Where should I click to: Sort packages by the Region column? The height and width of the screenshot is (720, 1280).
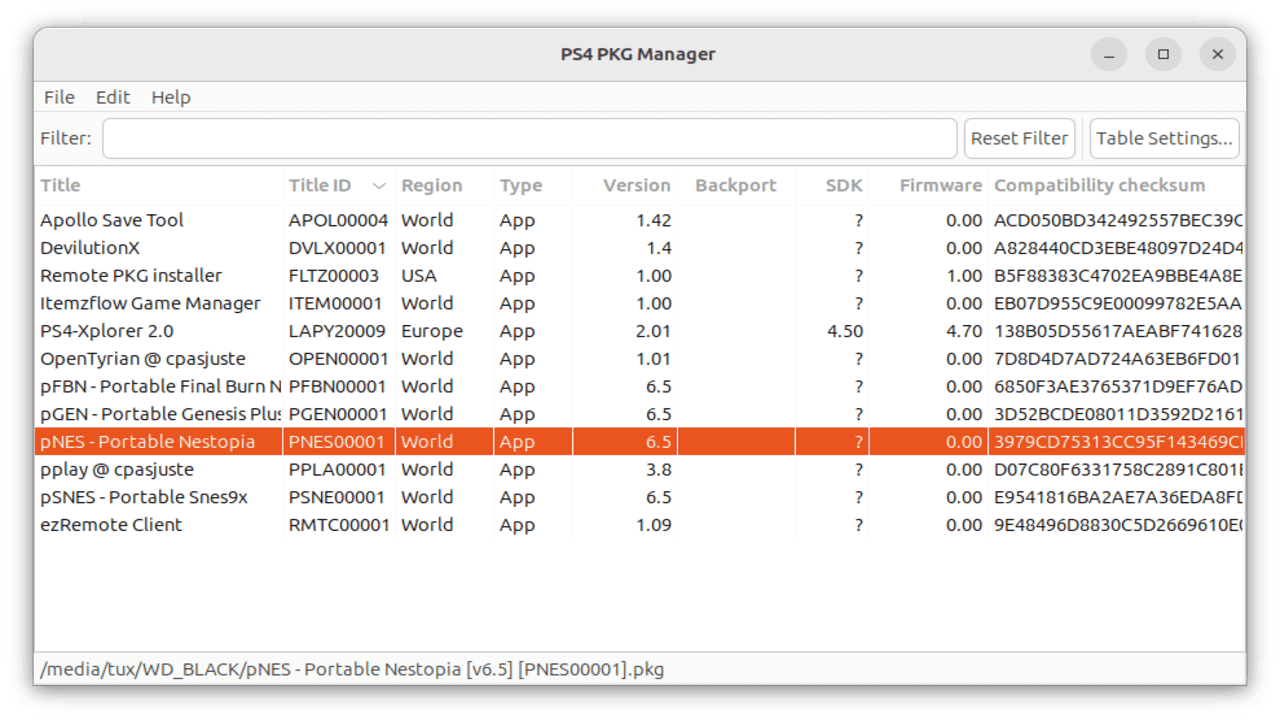[430, 185]
